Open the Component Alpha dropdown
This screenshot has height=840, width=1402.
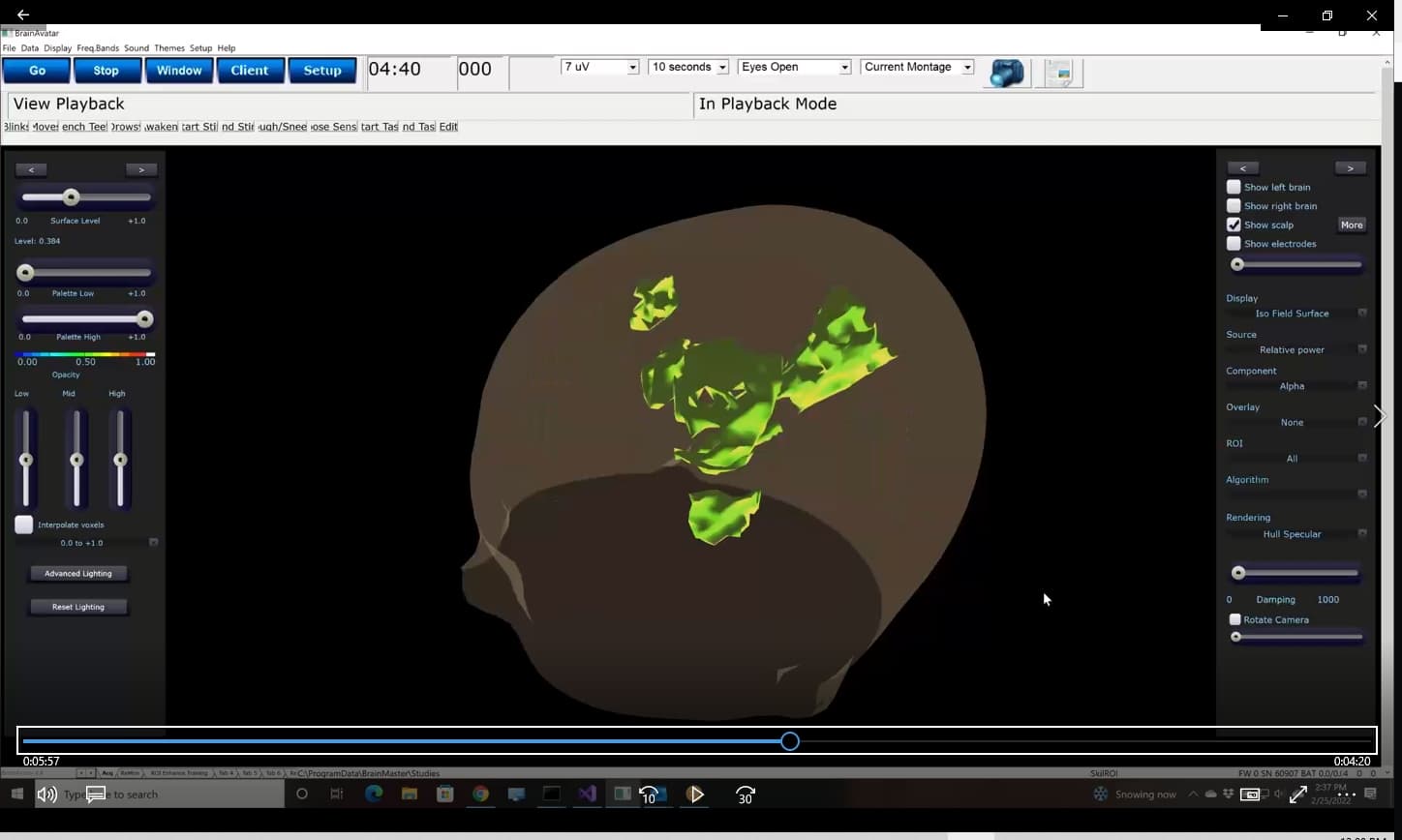pyautogui.click(x=1296, y=386)
